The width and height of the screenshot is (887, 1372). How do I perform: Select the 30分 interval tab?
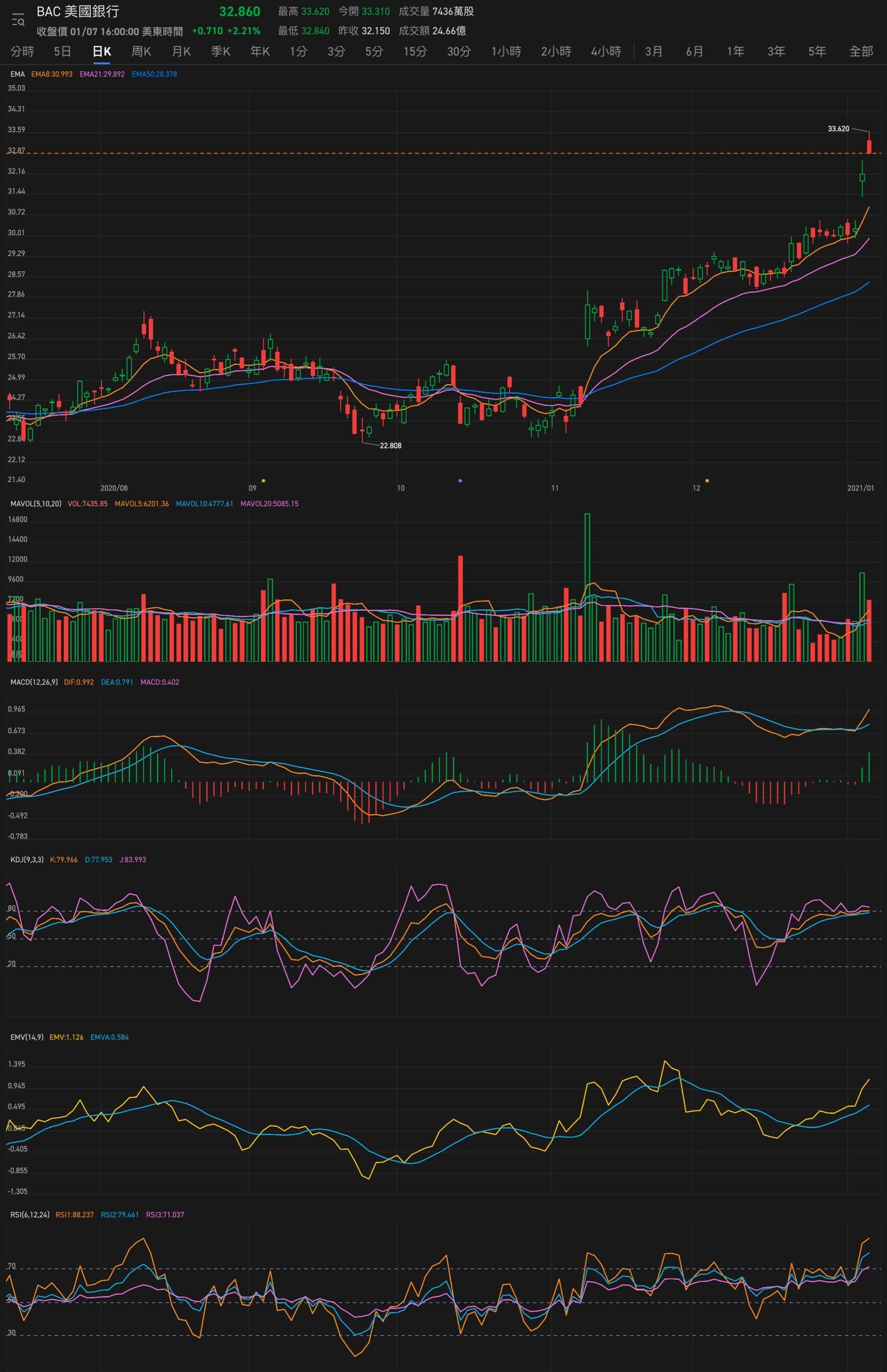click(x=459, y=51)
